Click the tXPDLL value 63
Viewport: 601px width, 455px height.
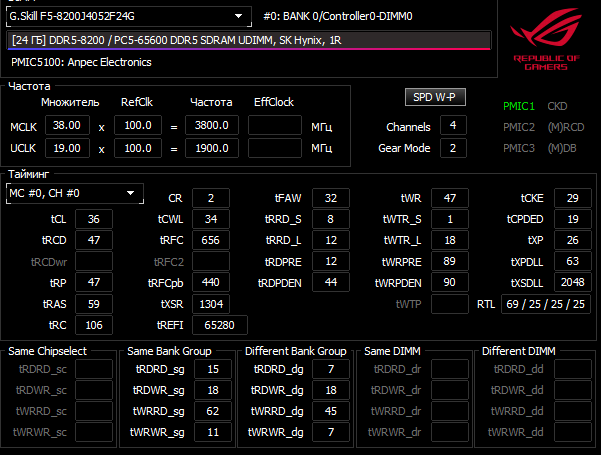point(573,261)
